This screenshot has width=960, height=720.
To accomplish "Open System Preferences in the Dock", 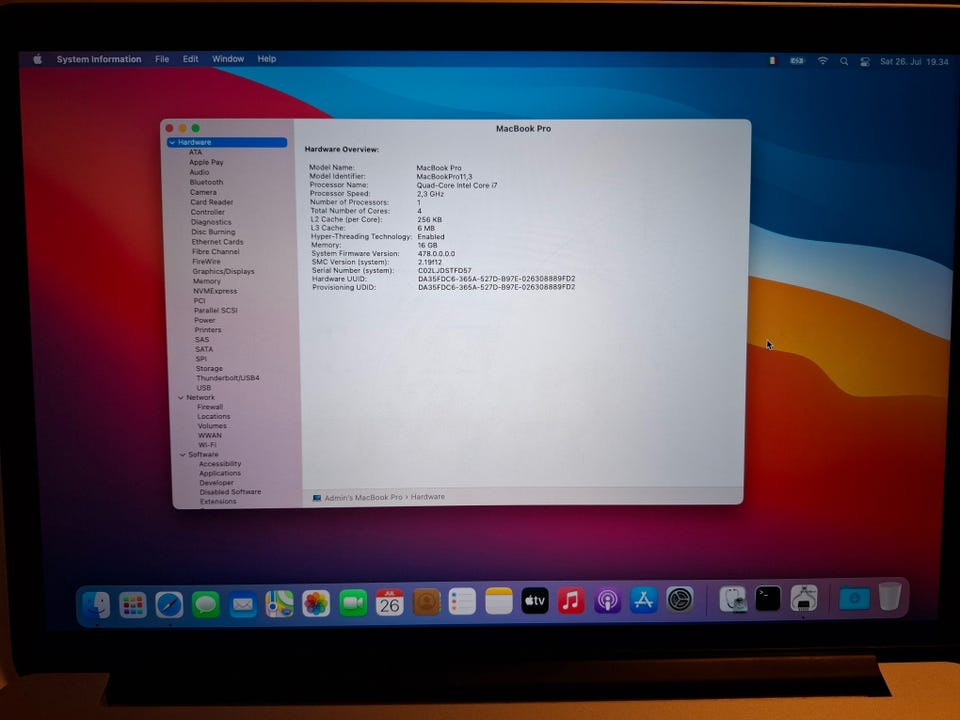I will [679, 599].
